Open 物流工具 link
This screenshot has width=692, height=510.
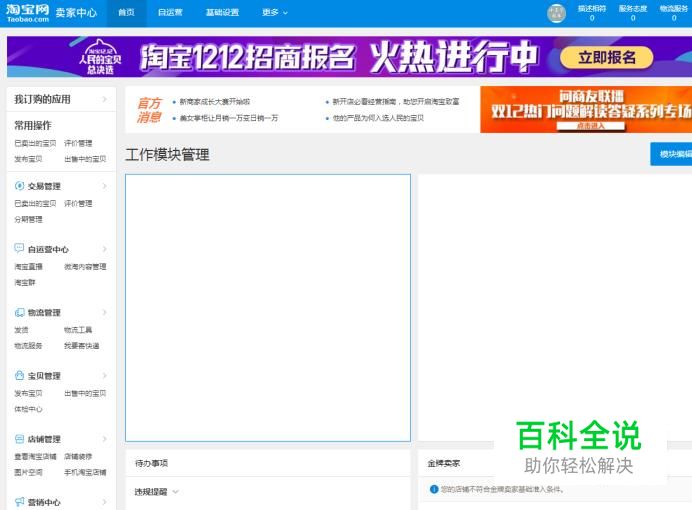coord(78,330)
